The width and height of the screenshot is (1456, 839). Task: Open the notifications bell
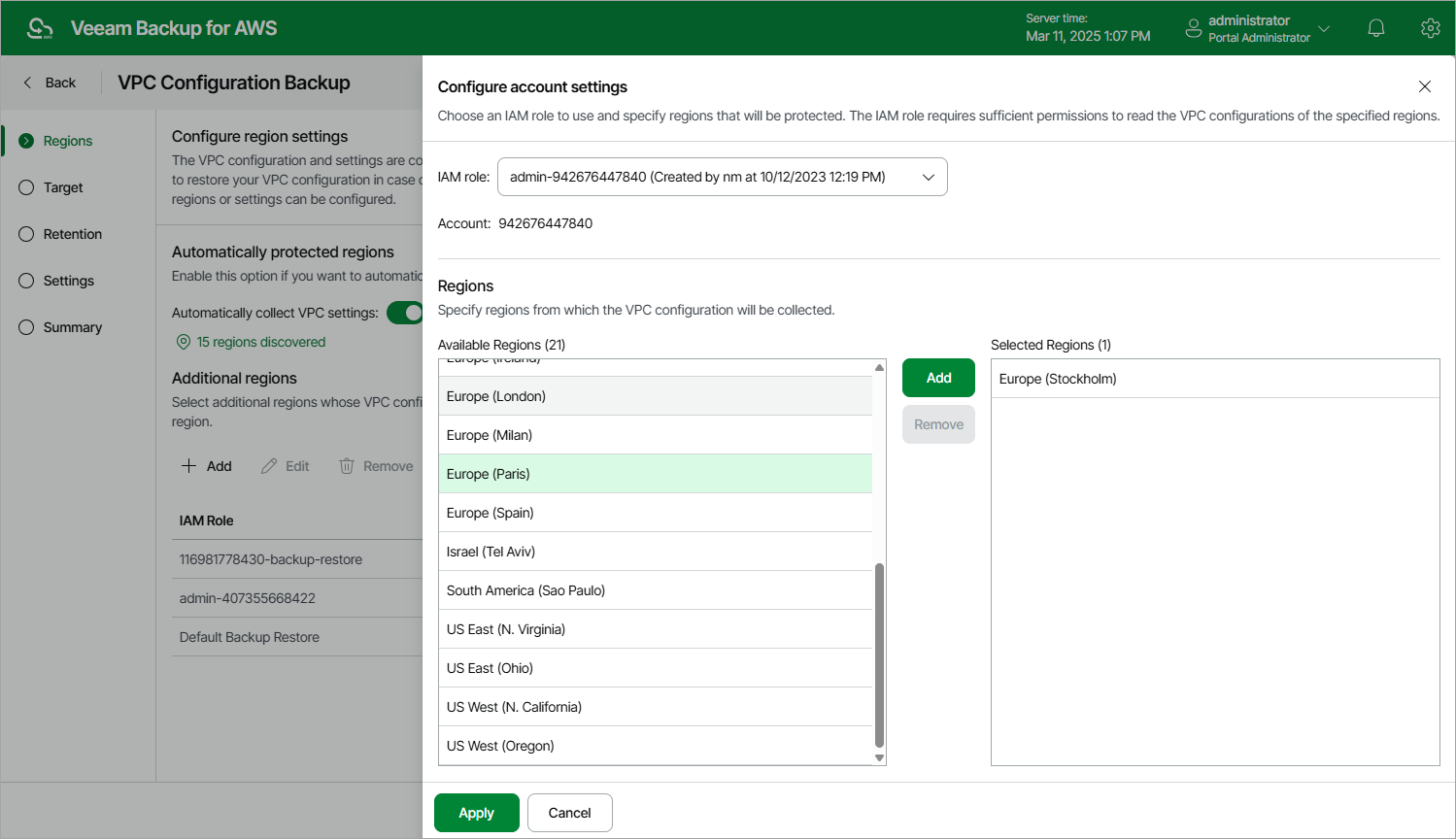tap(1376, 28)
